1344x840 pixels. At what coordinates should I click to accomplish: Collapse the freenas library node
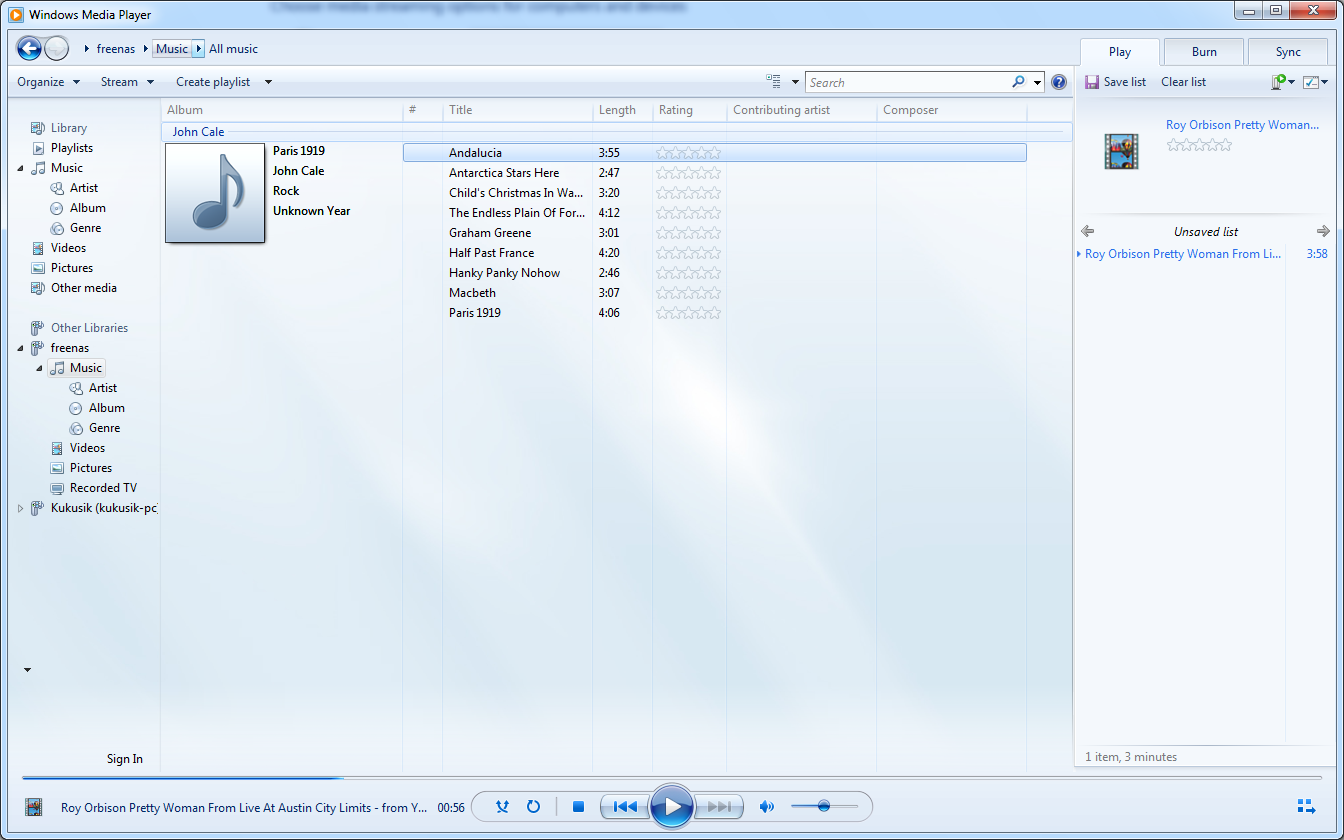[x=21, y=348]
